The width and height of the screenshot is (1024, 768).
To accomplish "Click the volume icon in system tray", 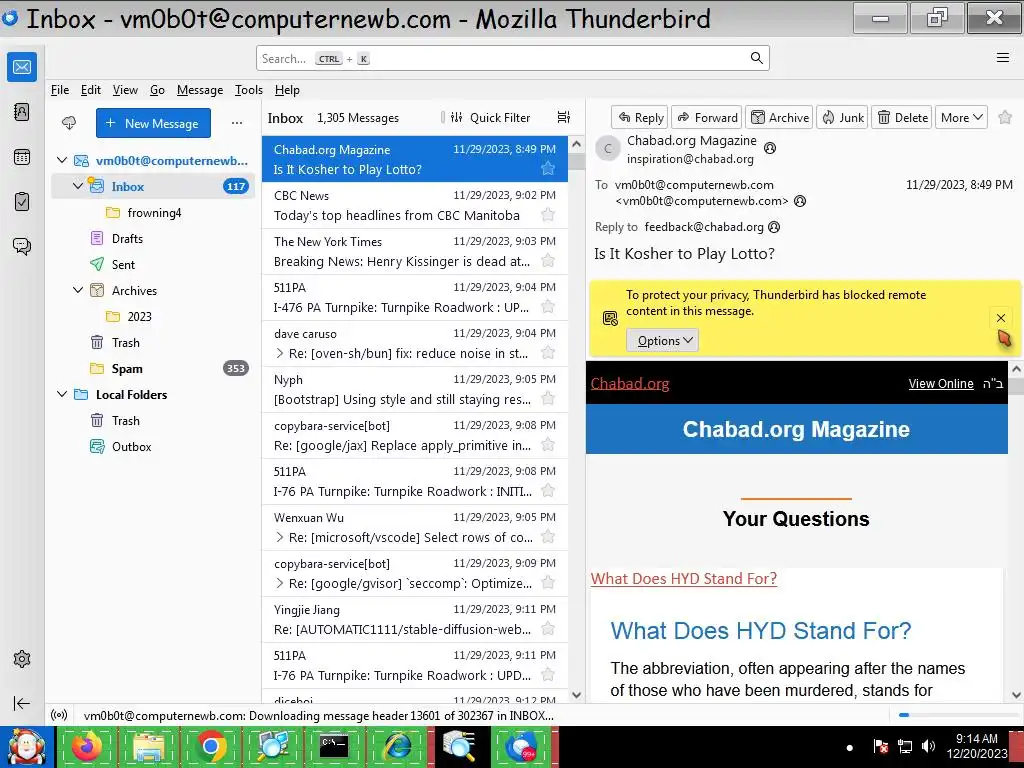I will tap(928, 746).
